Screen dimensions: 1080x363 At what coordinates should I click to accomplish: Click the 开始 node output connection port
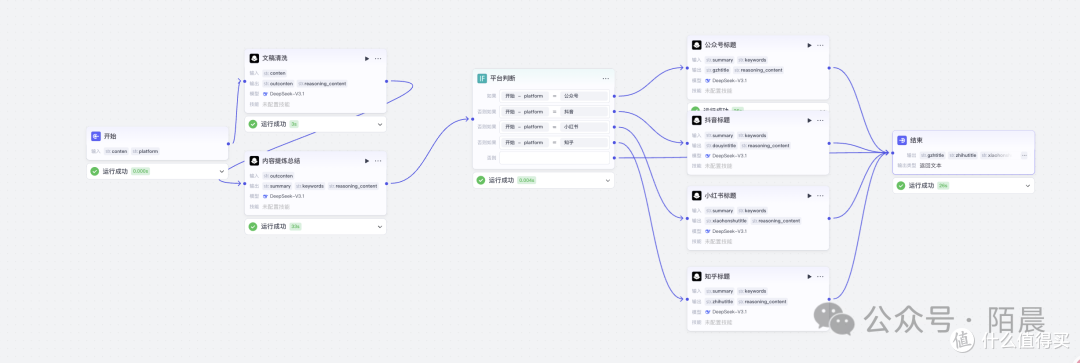(228, 144)
